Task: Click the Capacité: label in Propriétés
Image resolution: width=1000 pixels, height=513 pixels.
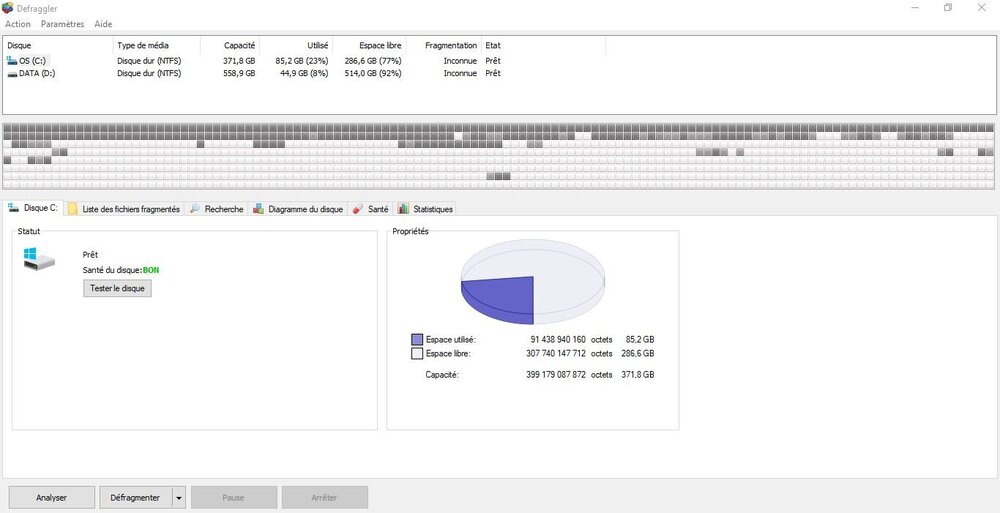Action: point(442,375)
